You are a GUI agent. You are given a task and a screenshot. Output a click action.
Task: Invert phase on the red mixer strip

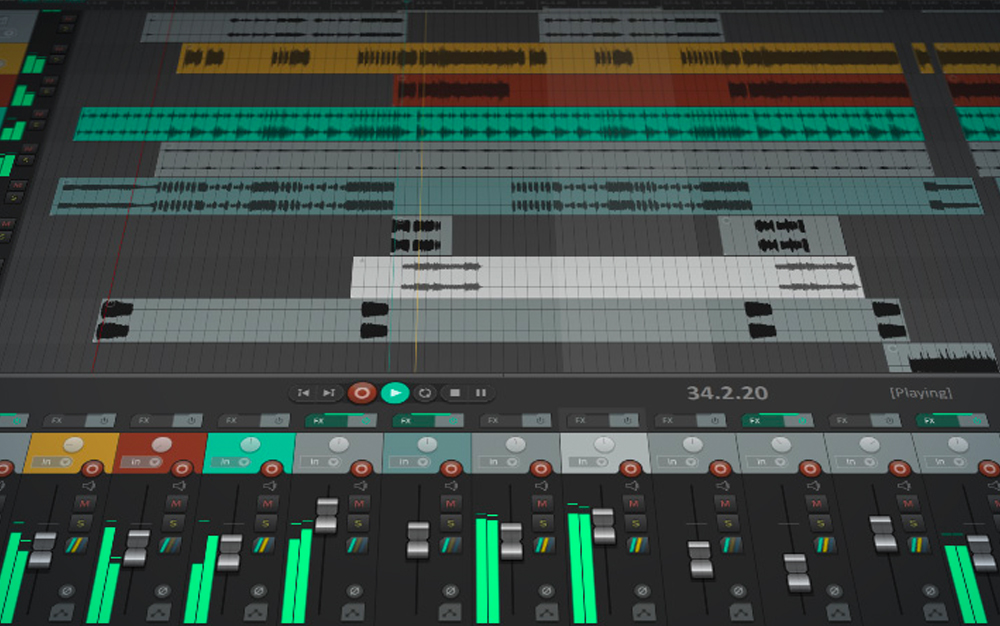tap(160, 591)
